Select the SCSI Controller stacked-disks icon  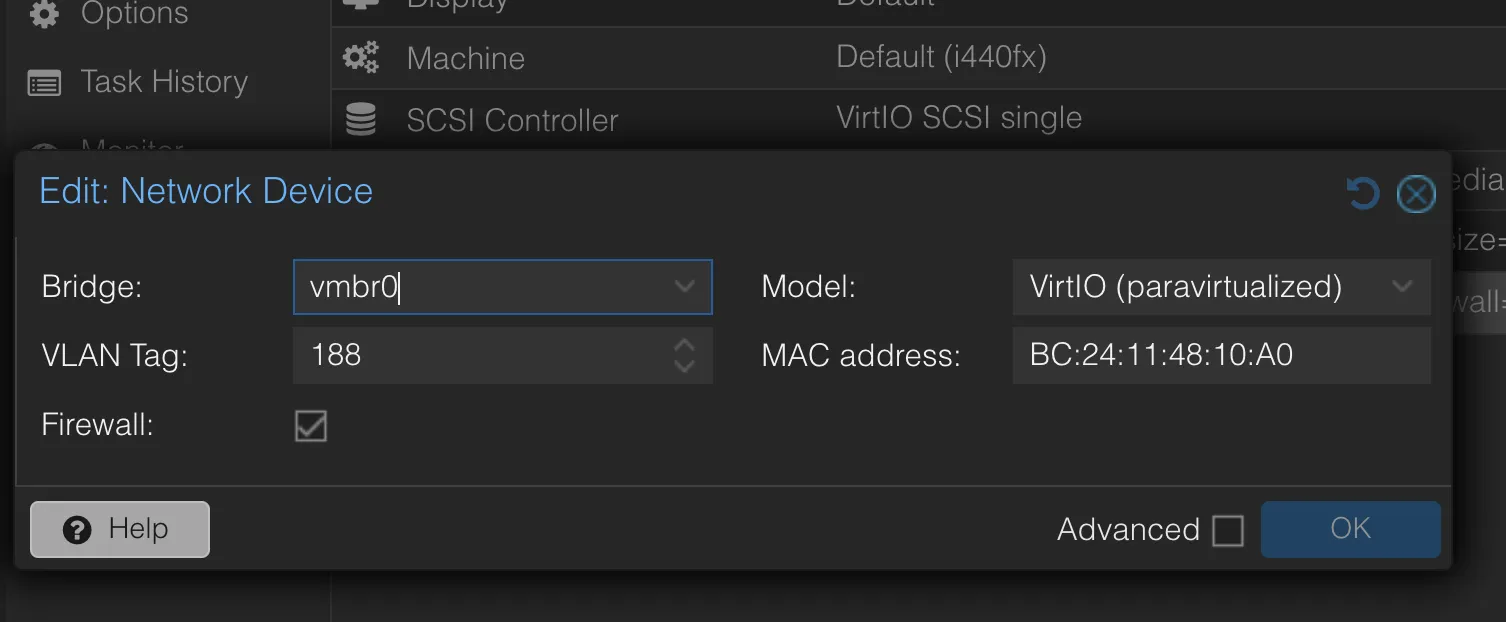[360, 117]
